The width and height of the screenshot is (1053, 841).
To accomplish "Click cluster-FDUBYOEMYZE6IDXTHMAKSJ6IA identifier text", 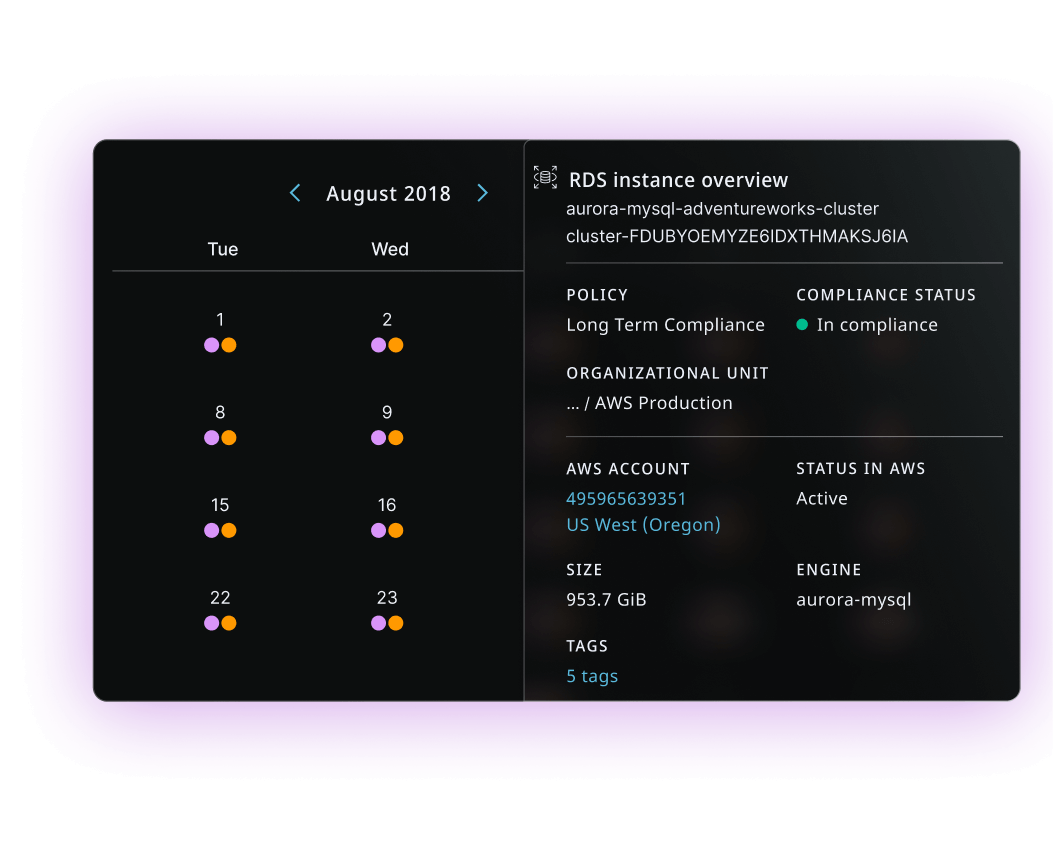I will coord(737,236).
